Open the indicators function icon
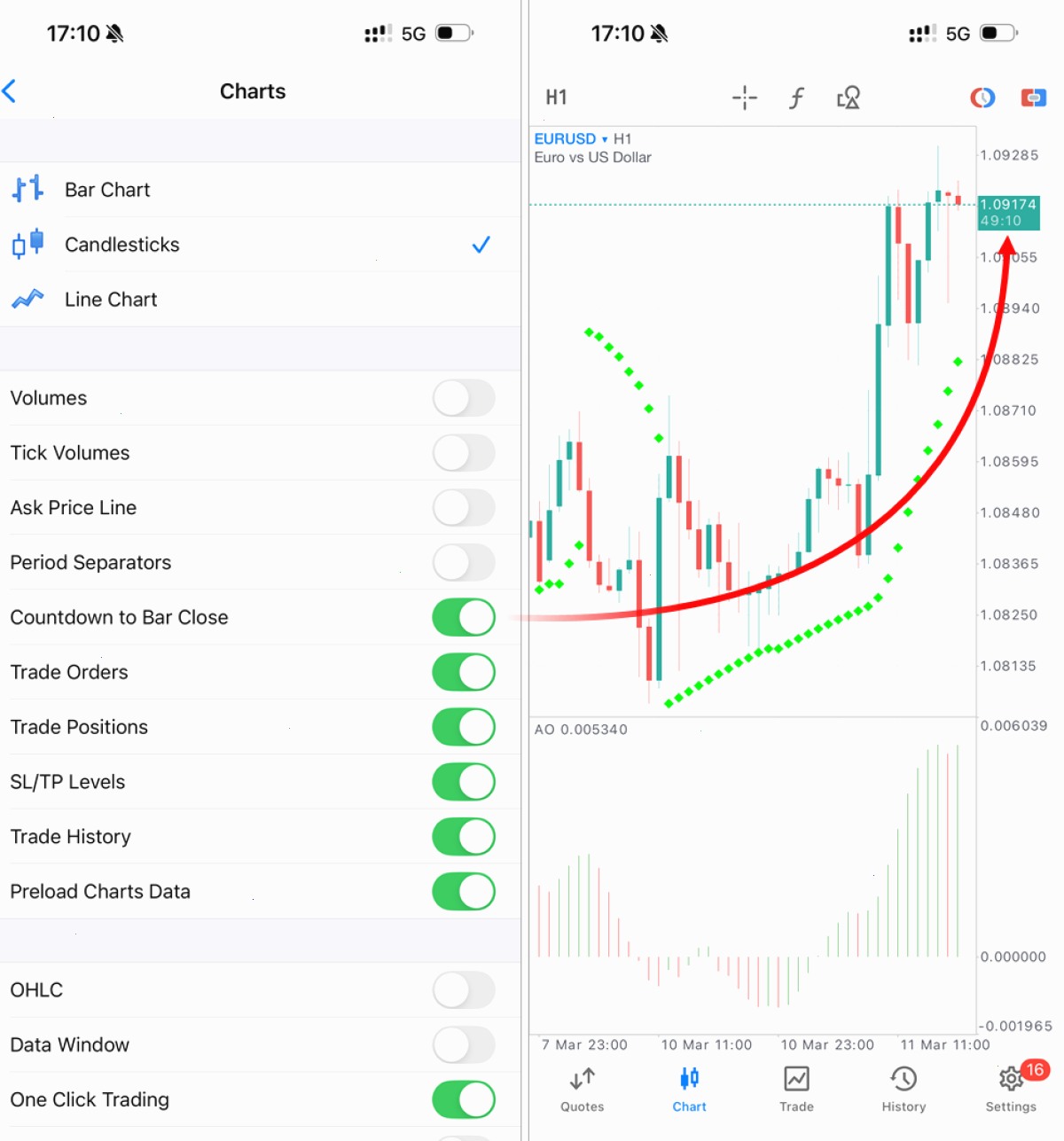The height and width of the screenshot is (1141, 1064). pos(796,98)
